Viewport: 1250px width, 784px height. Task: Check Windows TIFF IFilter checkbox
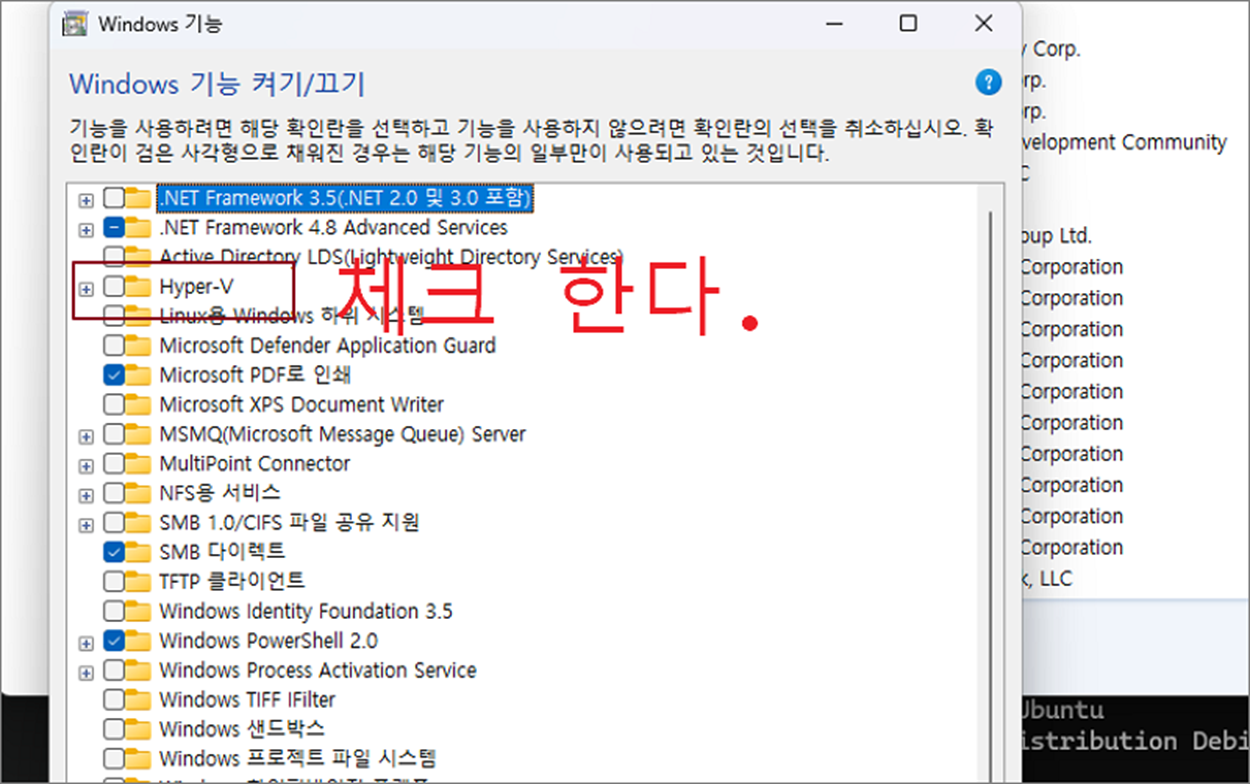(113, 700)
